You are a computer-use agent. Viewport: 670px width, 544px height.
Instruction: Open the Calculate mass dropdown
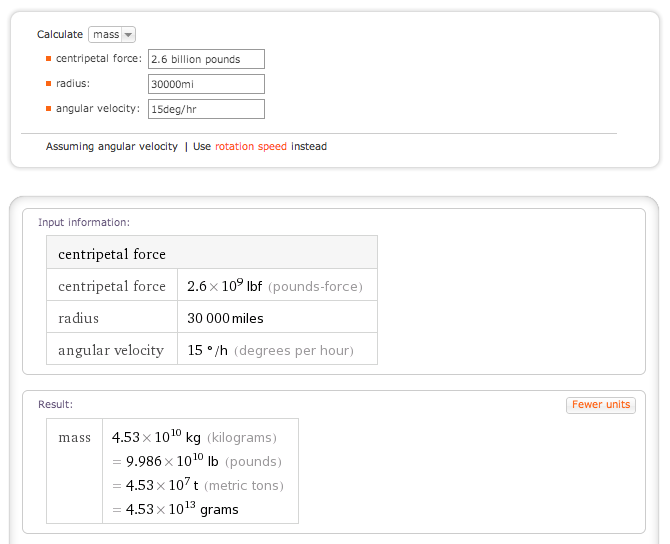point(105,34)
